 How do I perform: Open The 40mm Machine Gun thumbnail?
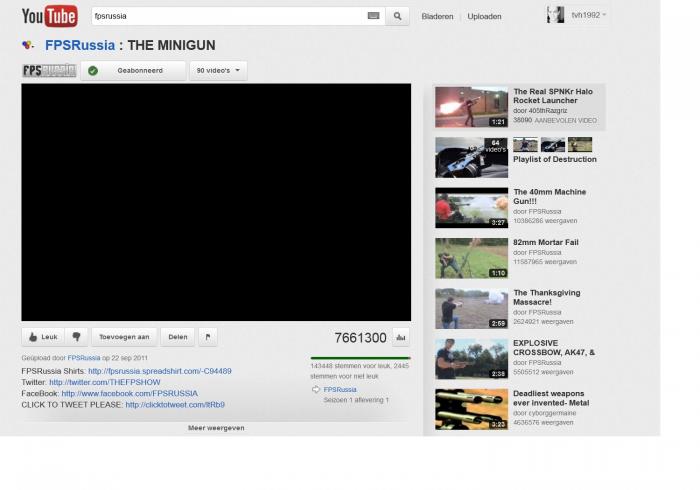point(471,208)
